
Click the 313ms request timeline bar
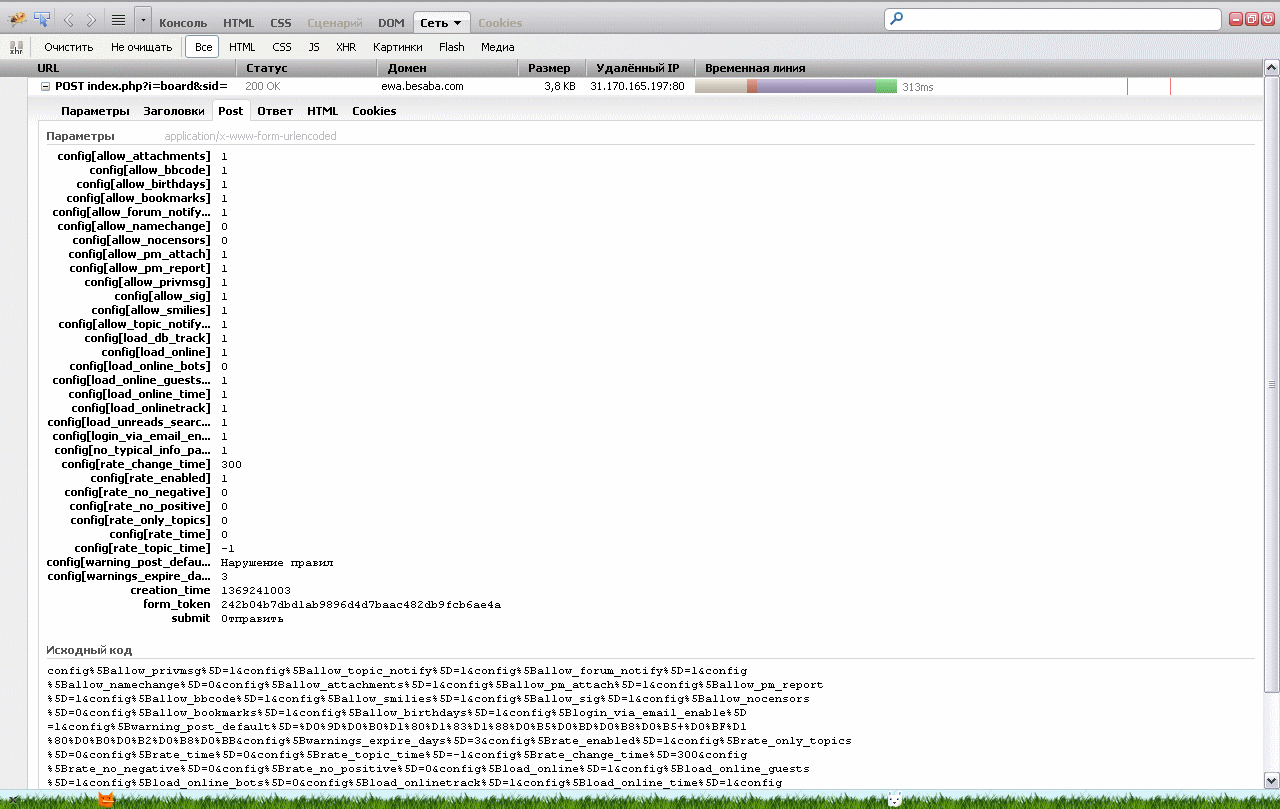795,87
